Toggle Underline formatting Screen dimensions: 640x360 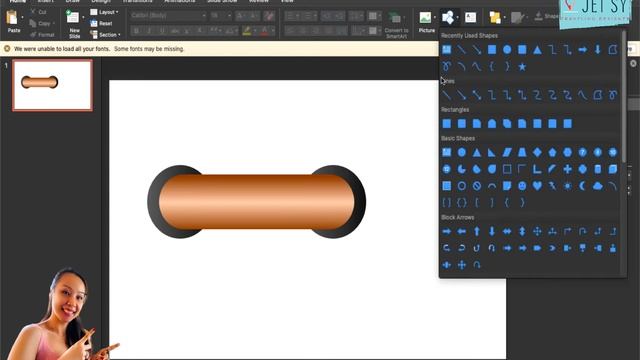[162, 31]
